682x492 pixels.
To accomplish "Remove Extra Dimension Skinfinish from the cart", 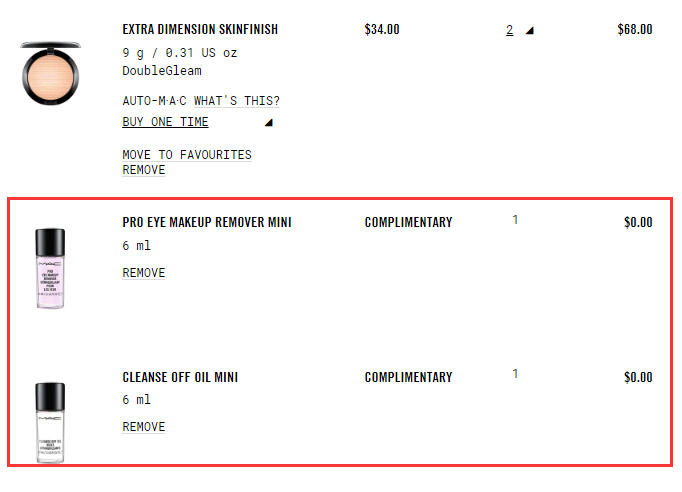I will 144,170.
